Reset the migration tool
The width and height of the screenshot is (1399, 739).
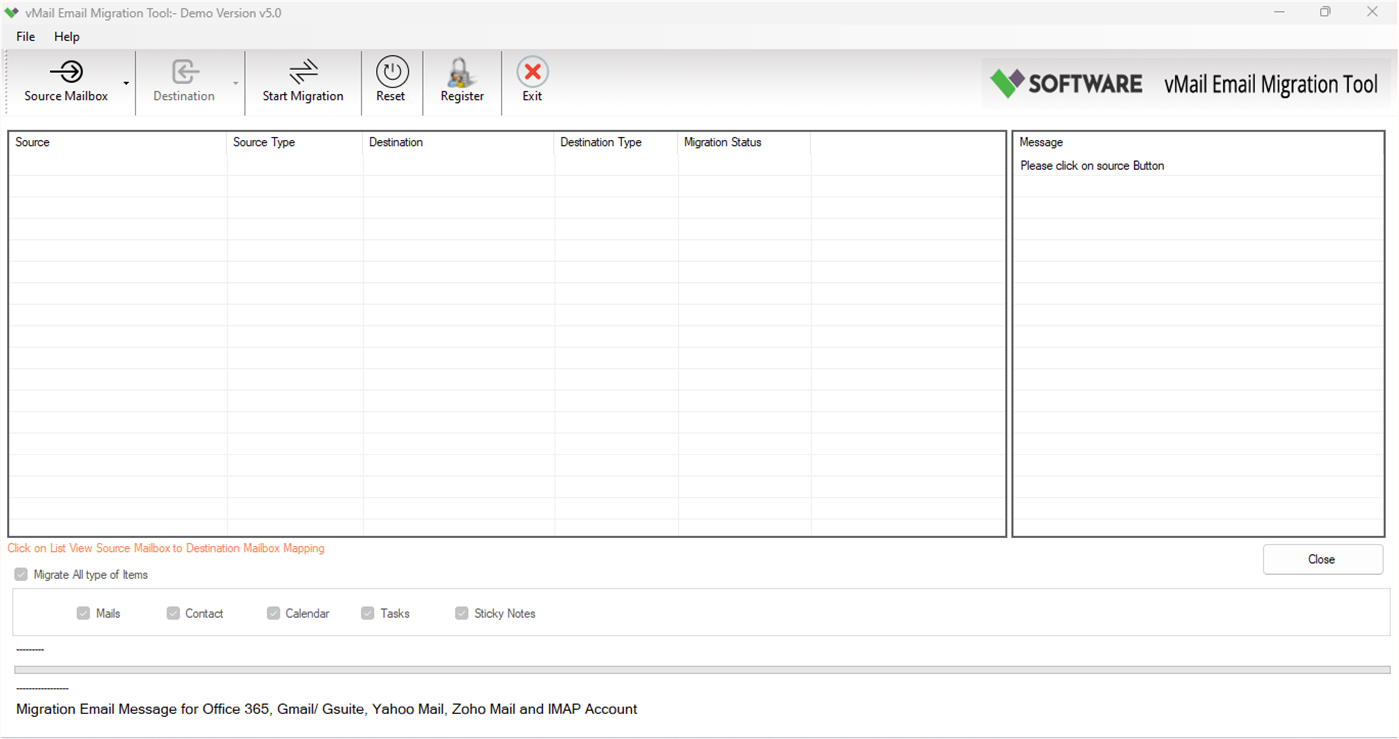point(391,80)
